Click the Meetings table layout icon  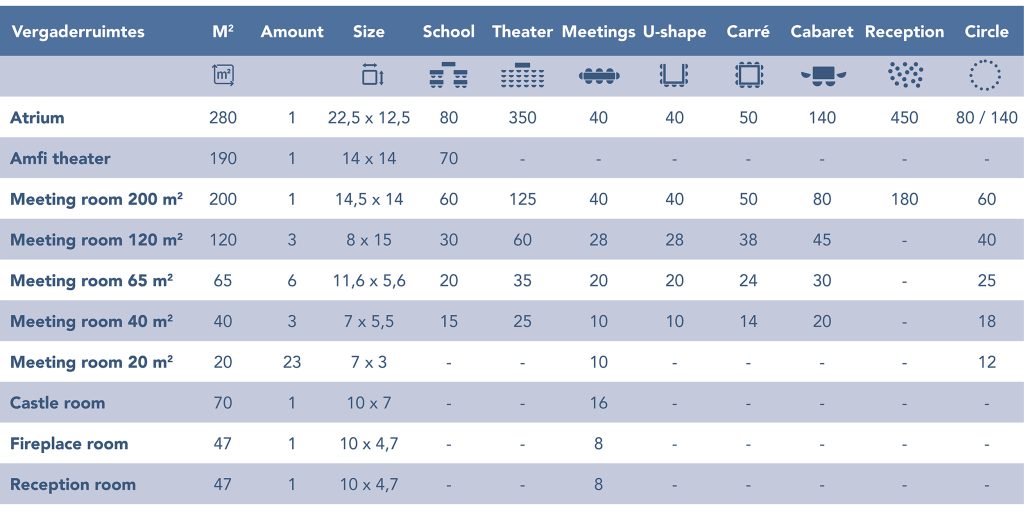click(x=599, y=76)
